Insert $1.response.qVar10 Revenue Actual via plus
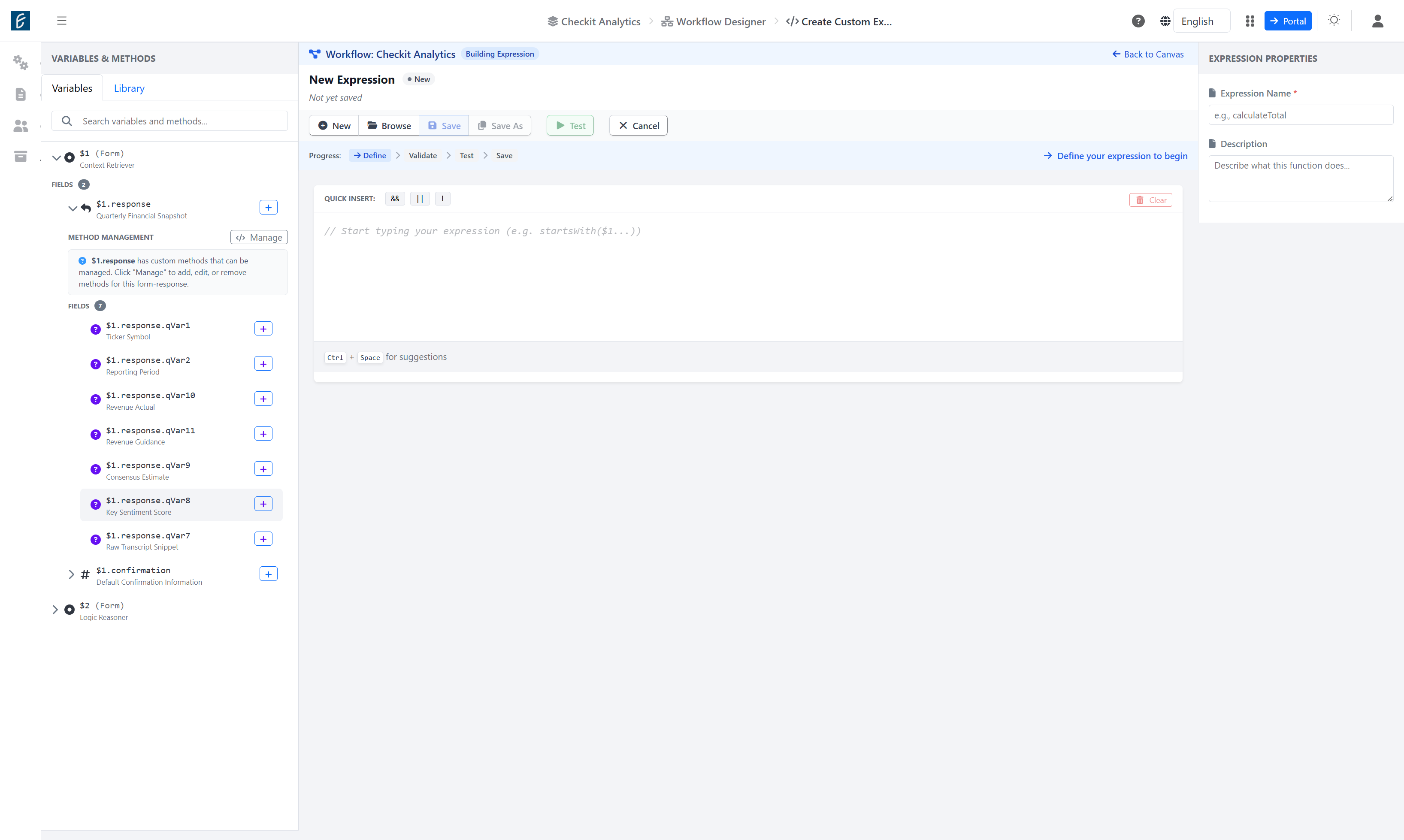 tap(263, 399)
